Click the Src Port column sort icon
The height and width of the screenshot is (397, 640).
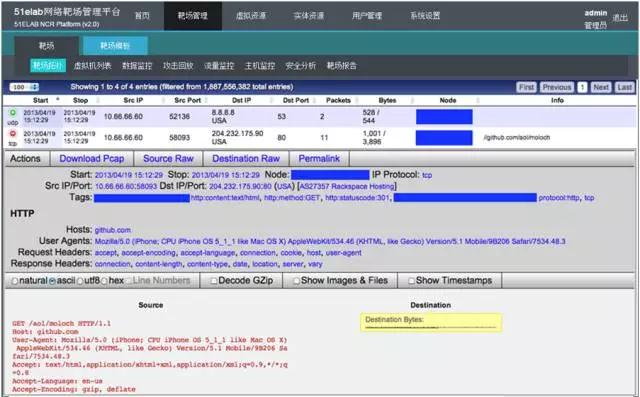(207, 100)
